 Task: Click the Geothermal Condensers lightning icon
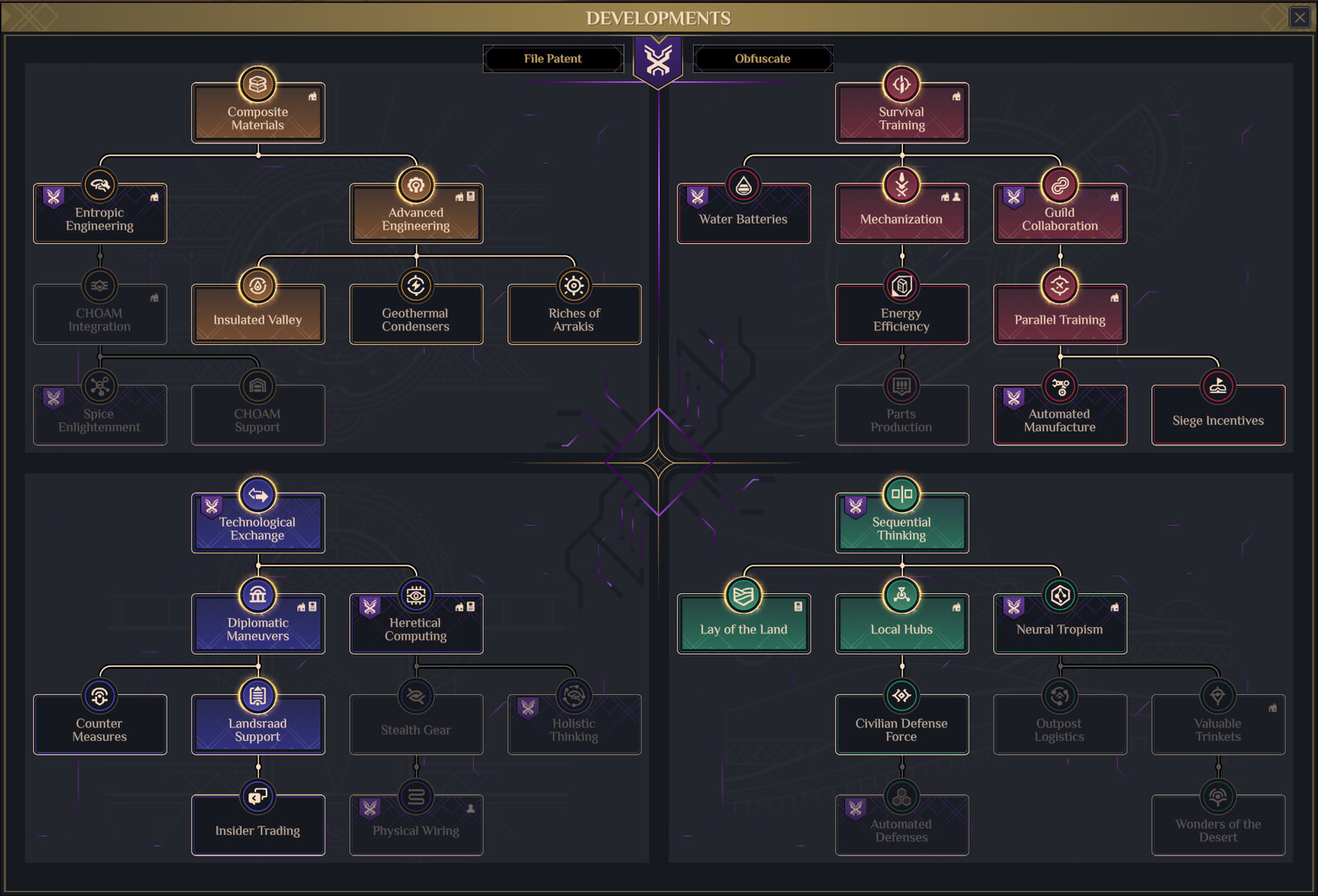[x=416, y=286]
